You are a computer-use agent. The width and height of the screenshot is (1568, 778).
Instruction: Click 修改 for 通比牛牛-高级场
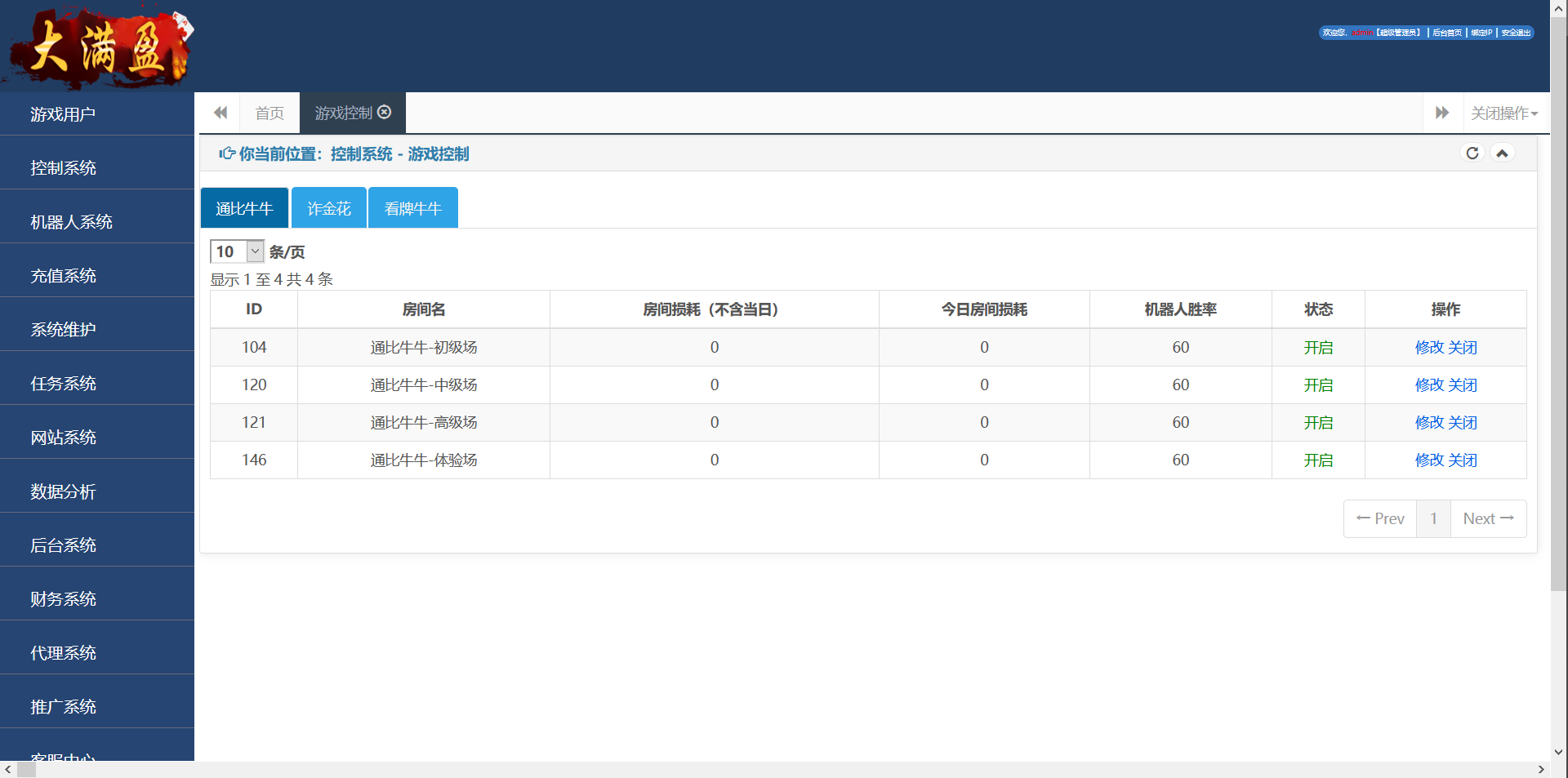[1429, 423]
